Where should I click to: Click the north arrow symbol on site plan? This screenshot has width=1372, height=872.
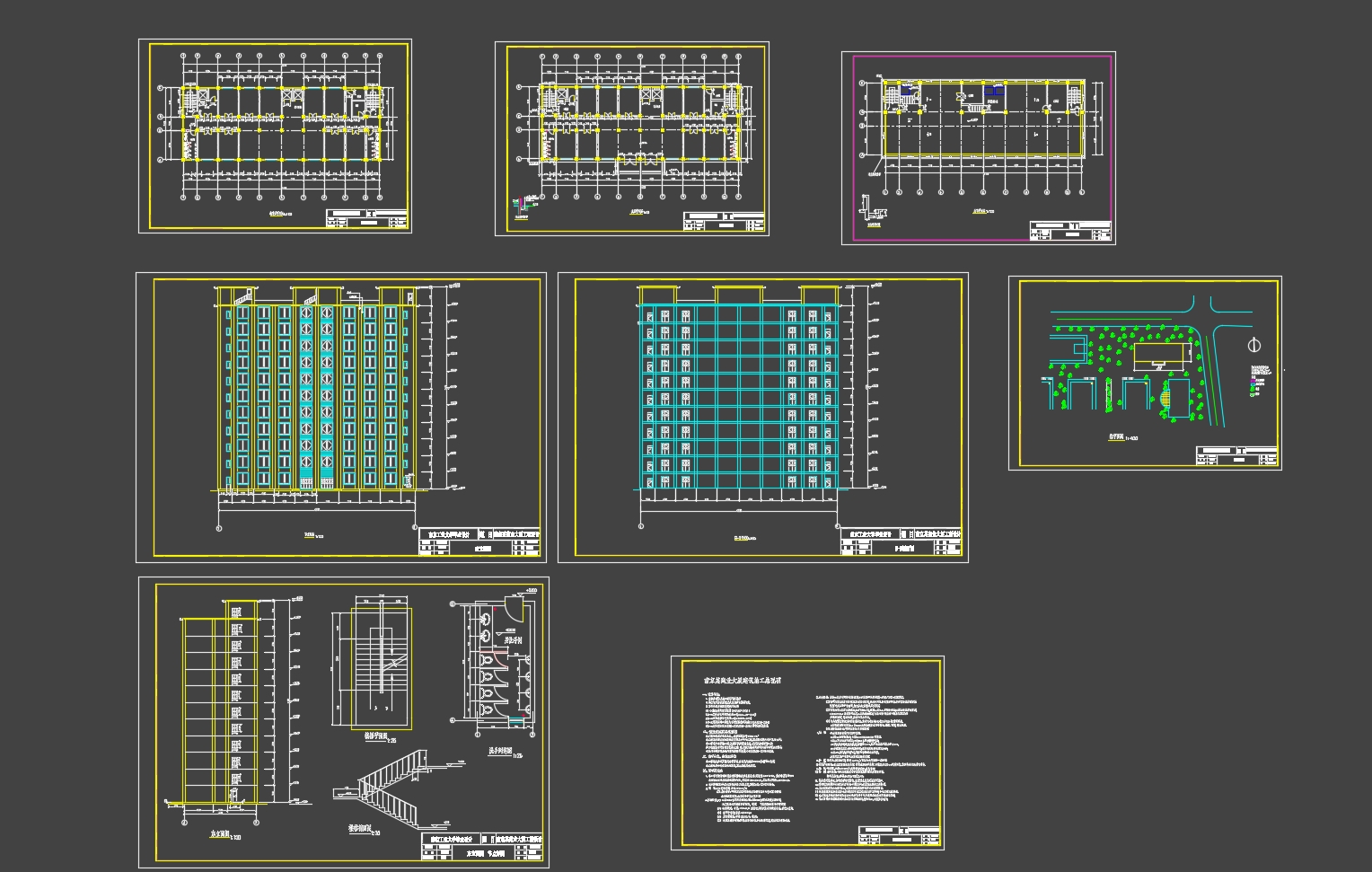[x=1254, y=346]
